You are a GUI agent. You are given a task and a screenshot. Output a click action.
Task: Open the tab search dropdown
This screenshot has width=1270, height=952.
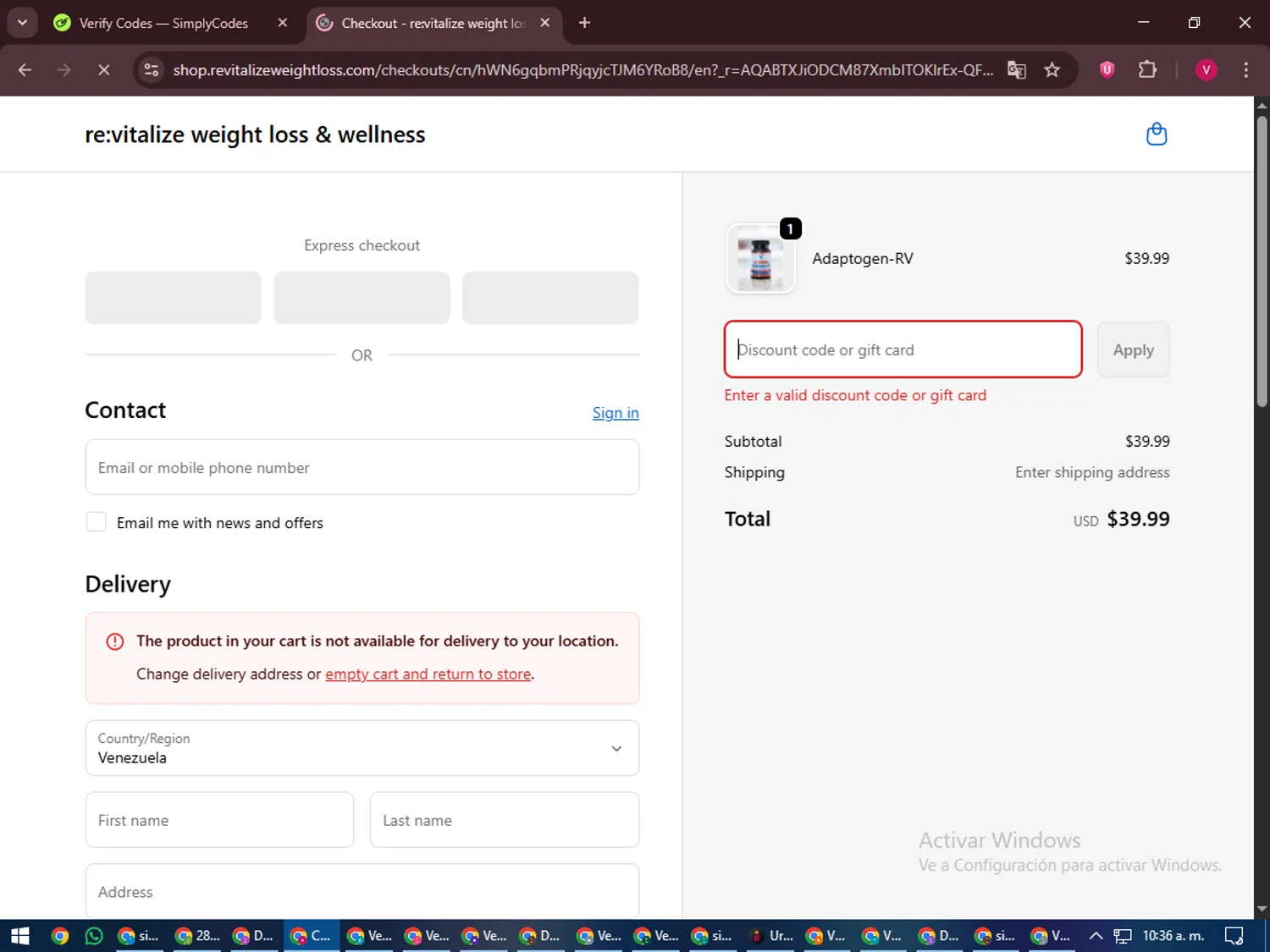point(22,23)
